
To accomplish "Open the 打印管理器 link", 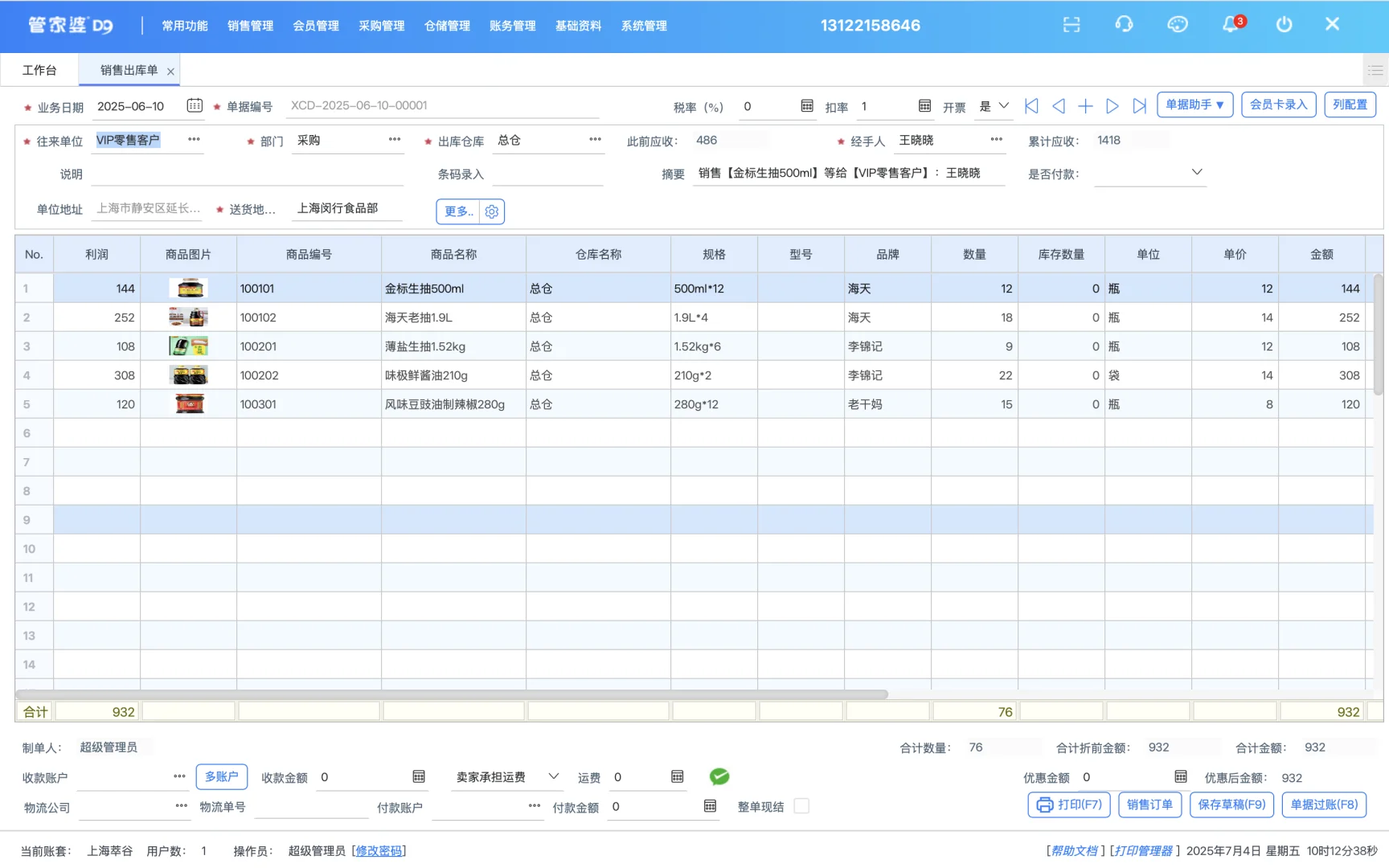I will pyautogui.click(x=1143, y=850).
